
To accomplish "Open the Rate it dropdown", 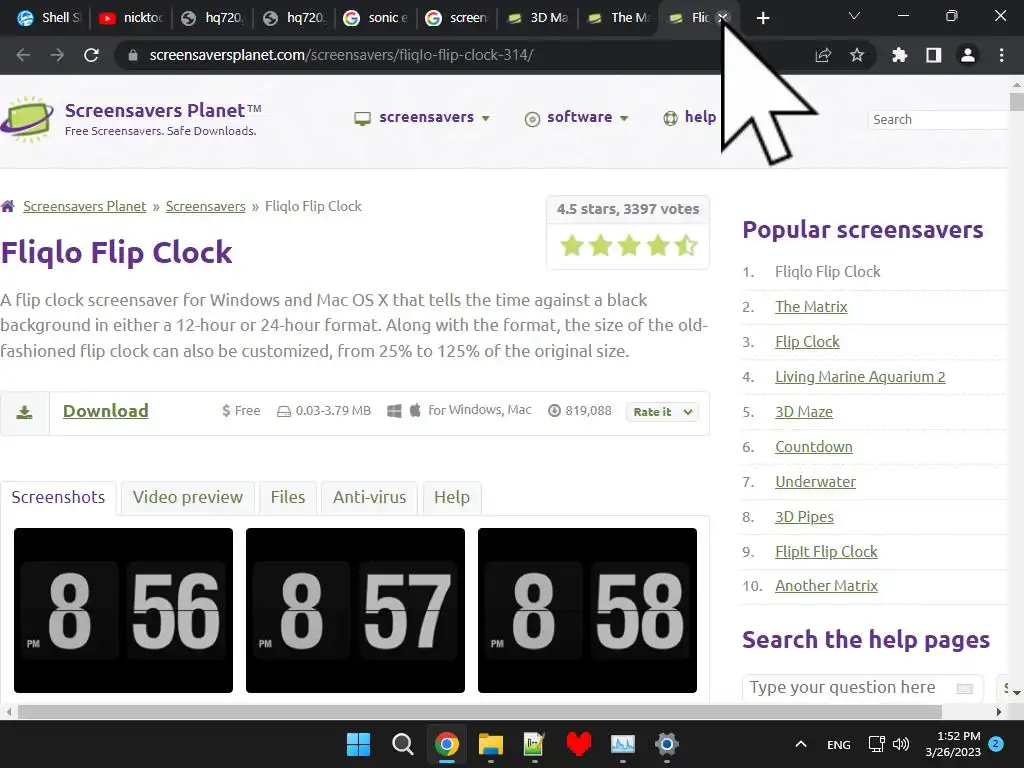I will 662,412.
